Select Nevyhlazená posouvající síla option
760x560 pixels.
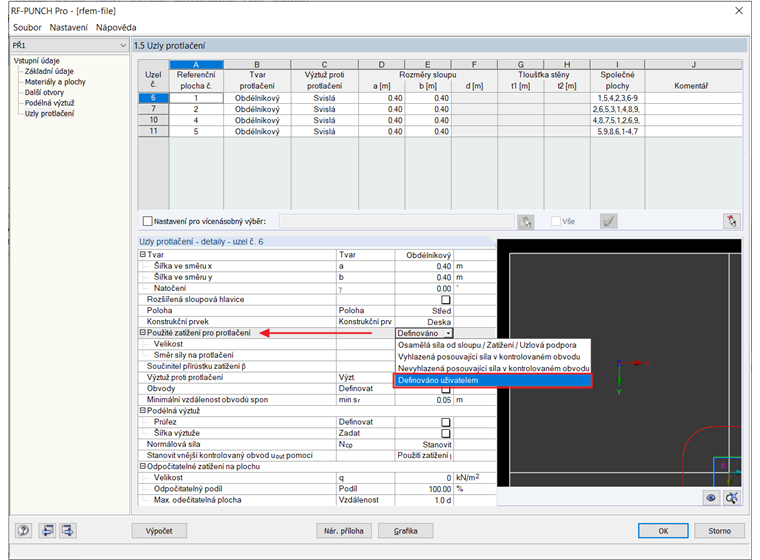492,368
